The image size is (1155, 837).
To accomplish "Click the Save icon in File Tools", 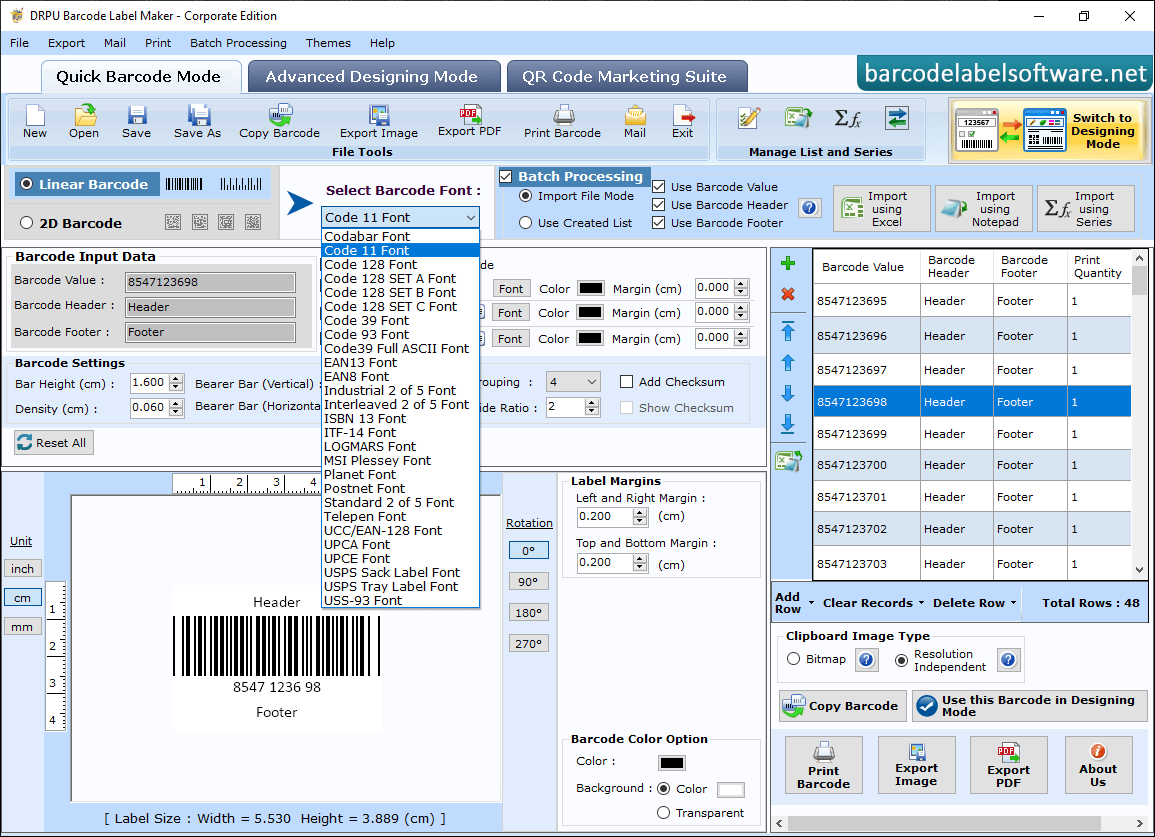I will click(136, 121).
